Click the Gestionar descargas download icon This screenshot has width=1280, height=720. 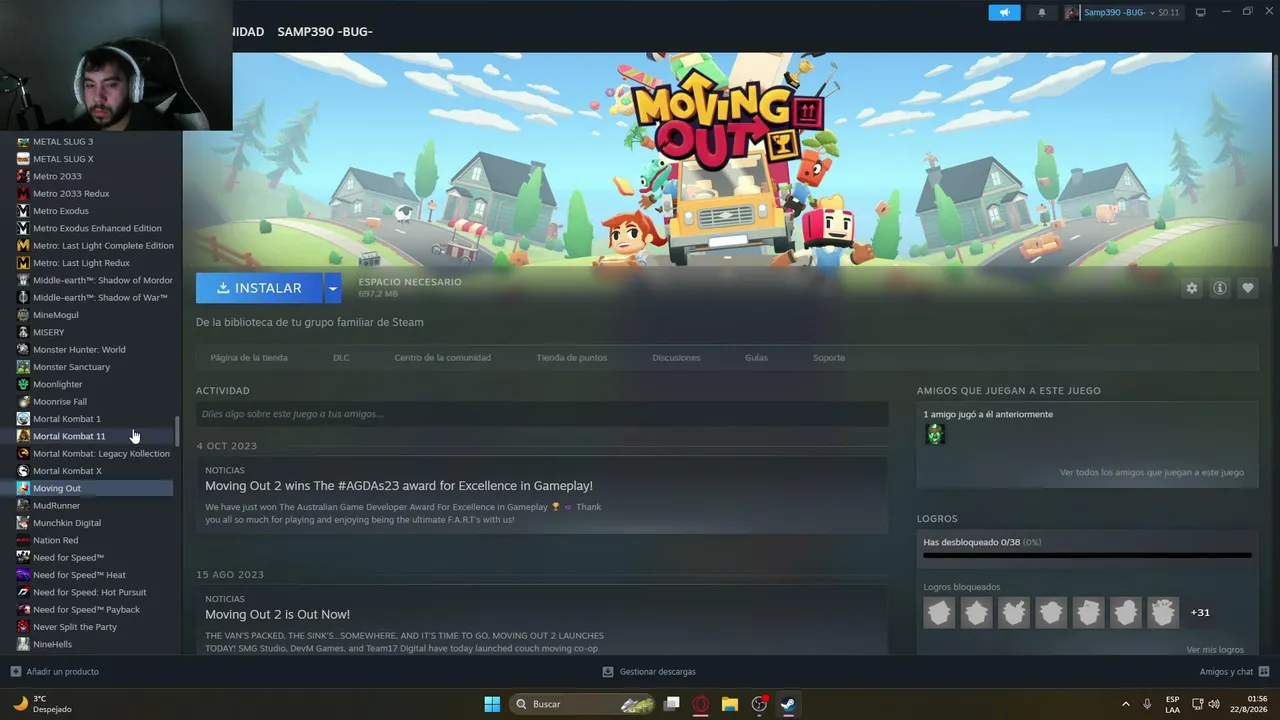608,671
